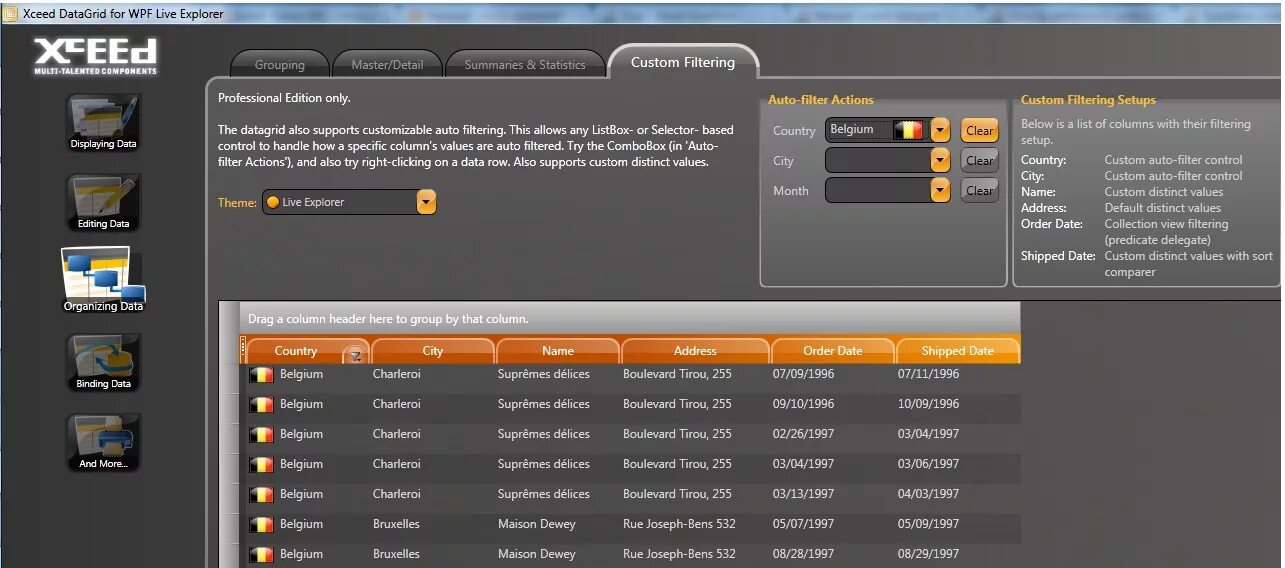Click the group-by drop area text
Screen dimensions: 1285x568
coord(388,319)
